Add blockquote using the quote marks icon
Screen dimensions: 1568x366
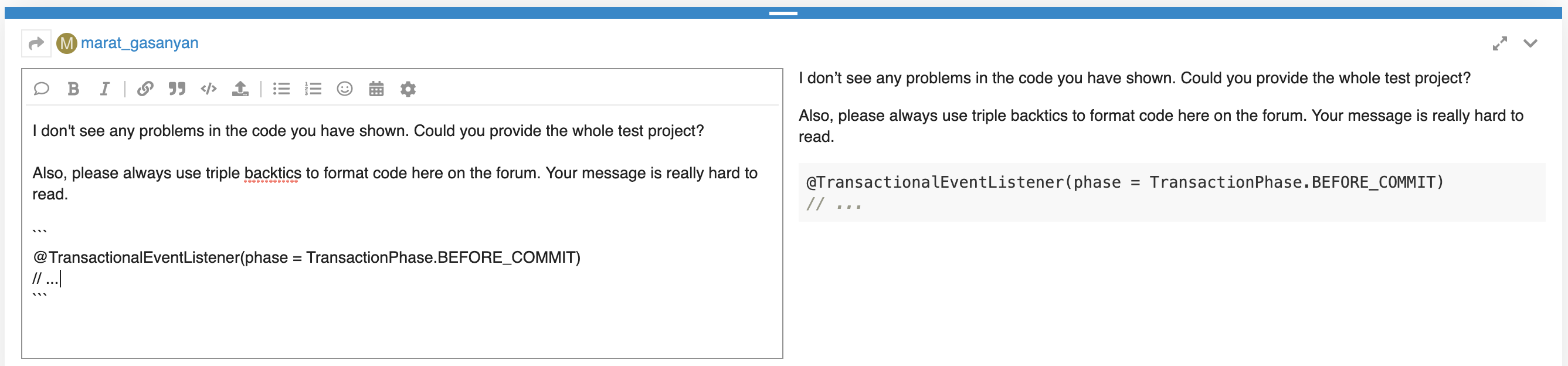point(177,89)
